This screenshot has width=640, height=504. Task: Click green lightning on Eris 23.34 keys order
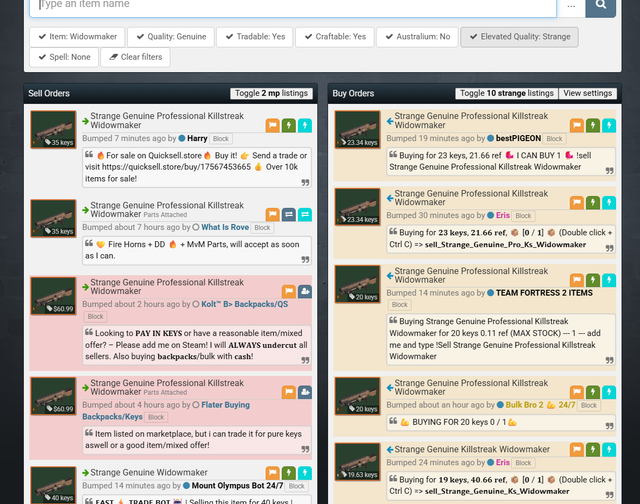coord(593,202)
